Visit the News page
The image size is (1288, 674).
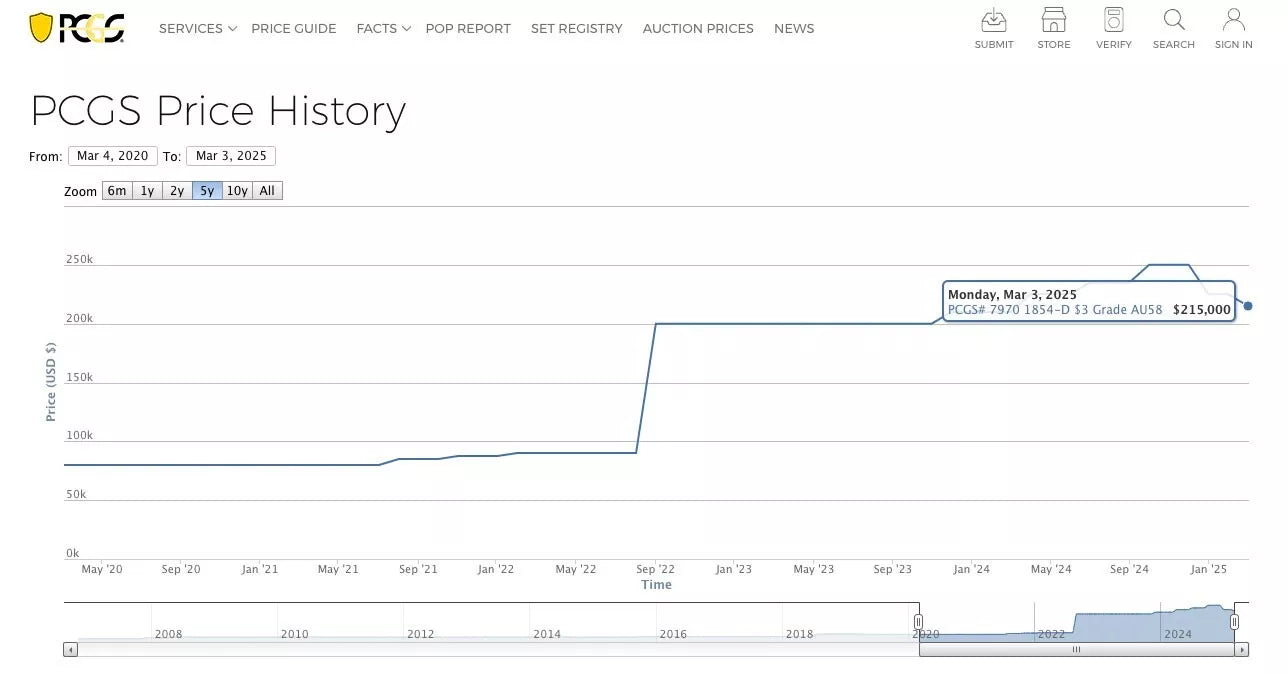pos(794,28)
